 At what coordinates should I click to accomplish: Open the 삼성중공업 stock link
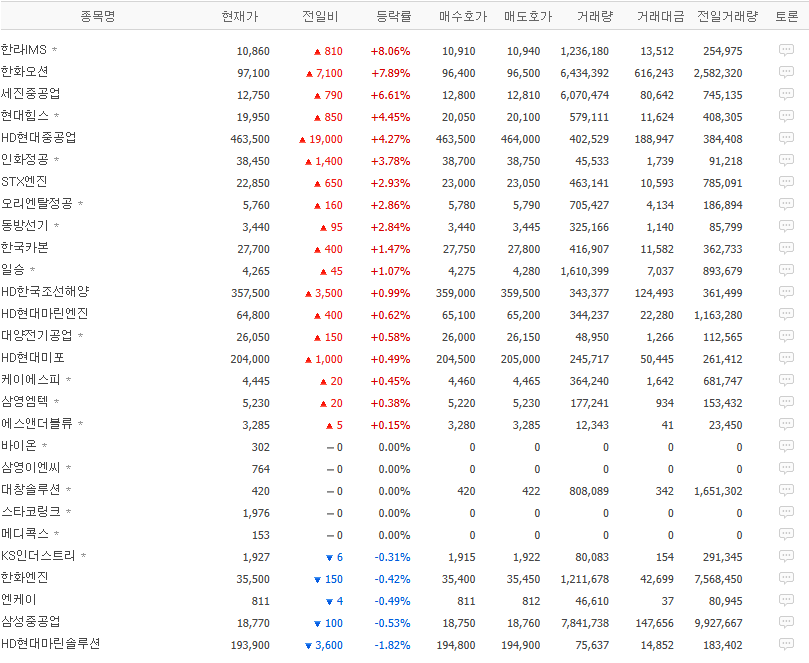point(30,622)
